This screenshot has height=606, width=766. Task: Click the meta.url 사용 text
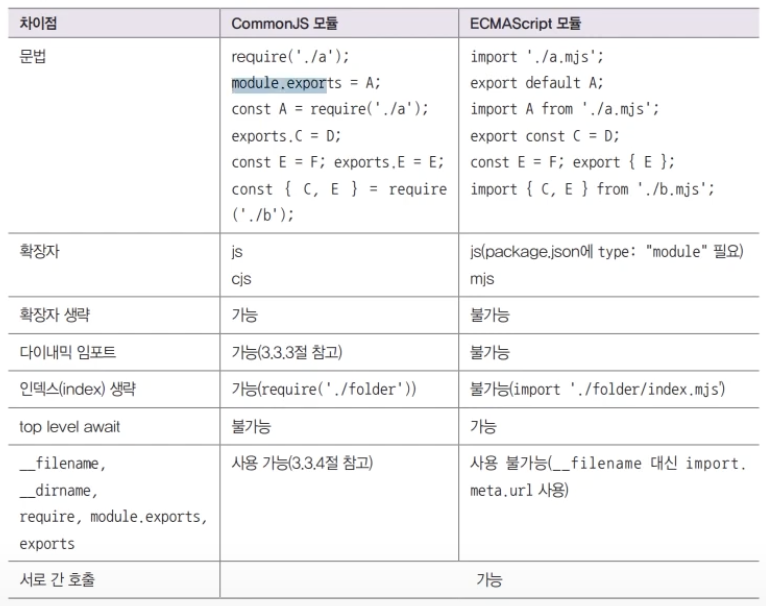(519, 490)
